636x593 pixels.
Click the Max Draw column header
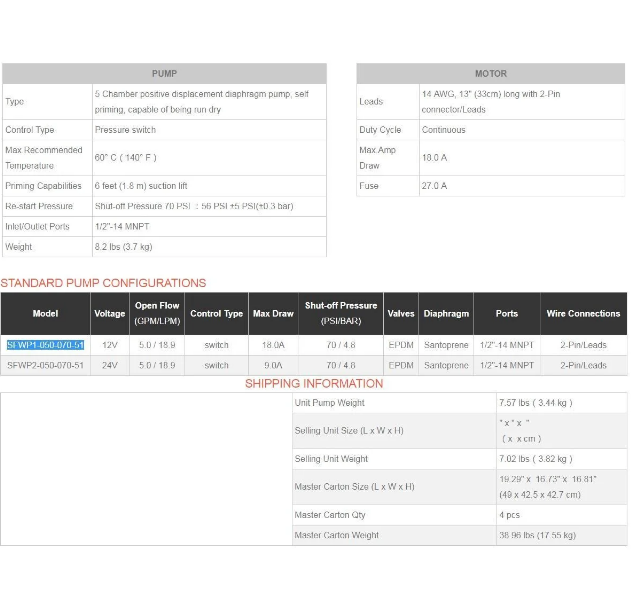point(273,314)
